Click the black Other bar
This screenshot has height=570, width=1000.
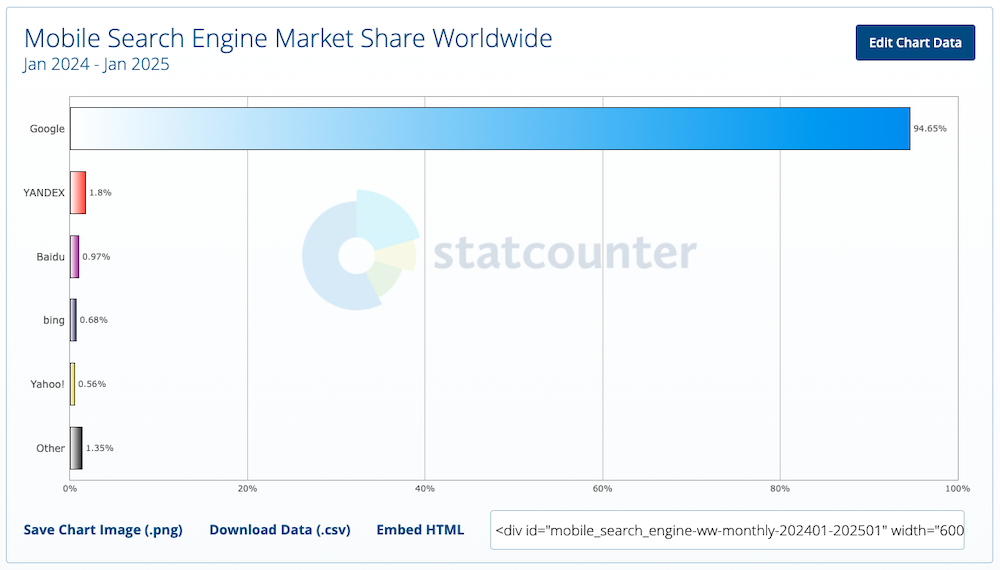click(76, 448)
